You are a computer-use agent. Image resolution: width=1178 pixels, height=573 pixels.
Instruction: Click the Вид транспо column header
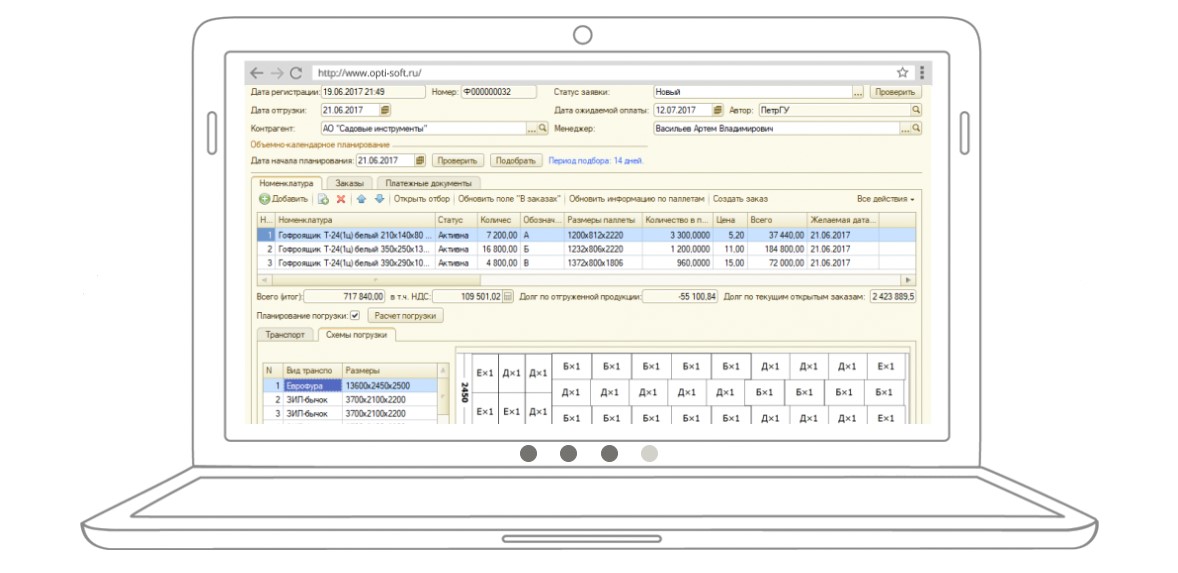tap(313, 371)
